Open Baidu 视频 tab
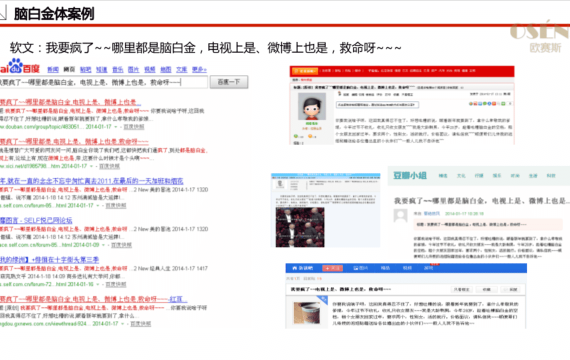The image size is (570, 360). 149,69
